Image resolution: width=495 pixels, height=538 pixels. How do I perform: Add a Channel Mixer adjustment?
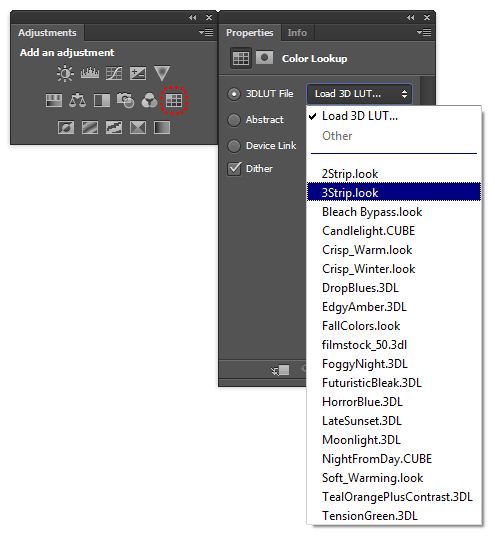point(150,101)
